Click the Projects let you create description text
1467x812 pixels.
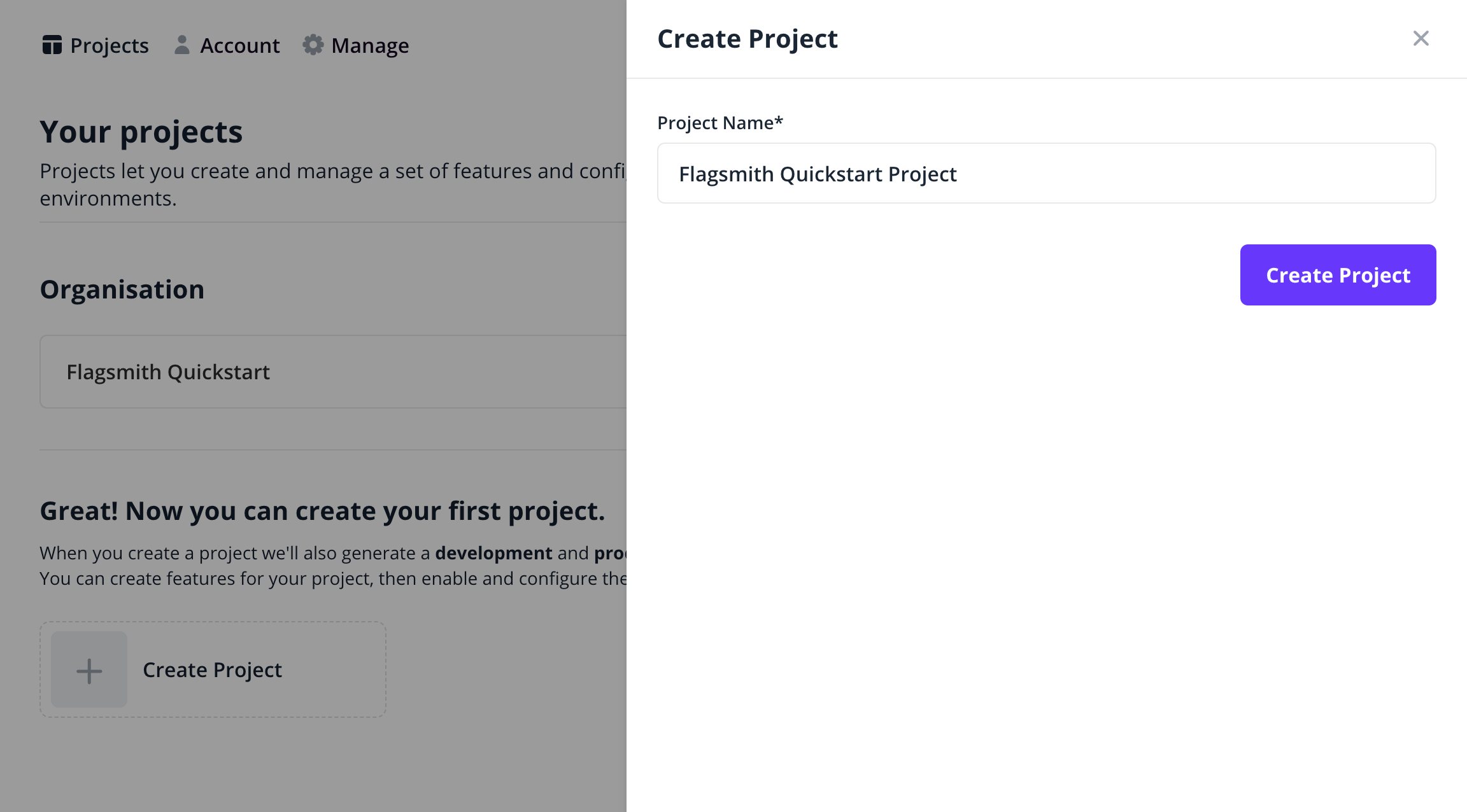[332, 171]
